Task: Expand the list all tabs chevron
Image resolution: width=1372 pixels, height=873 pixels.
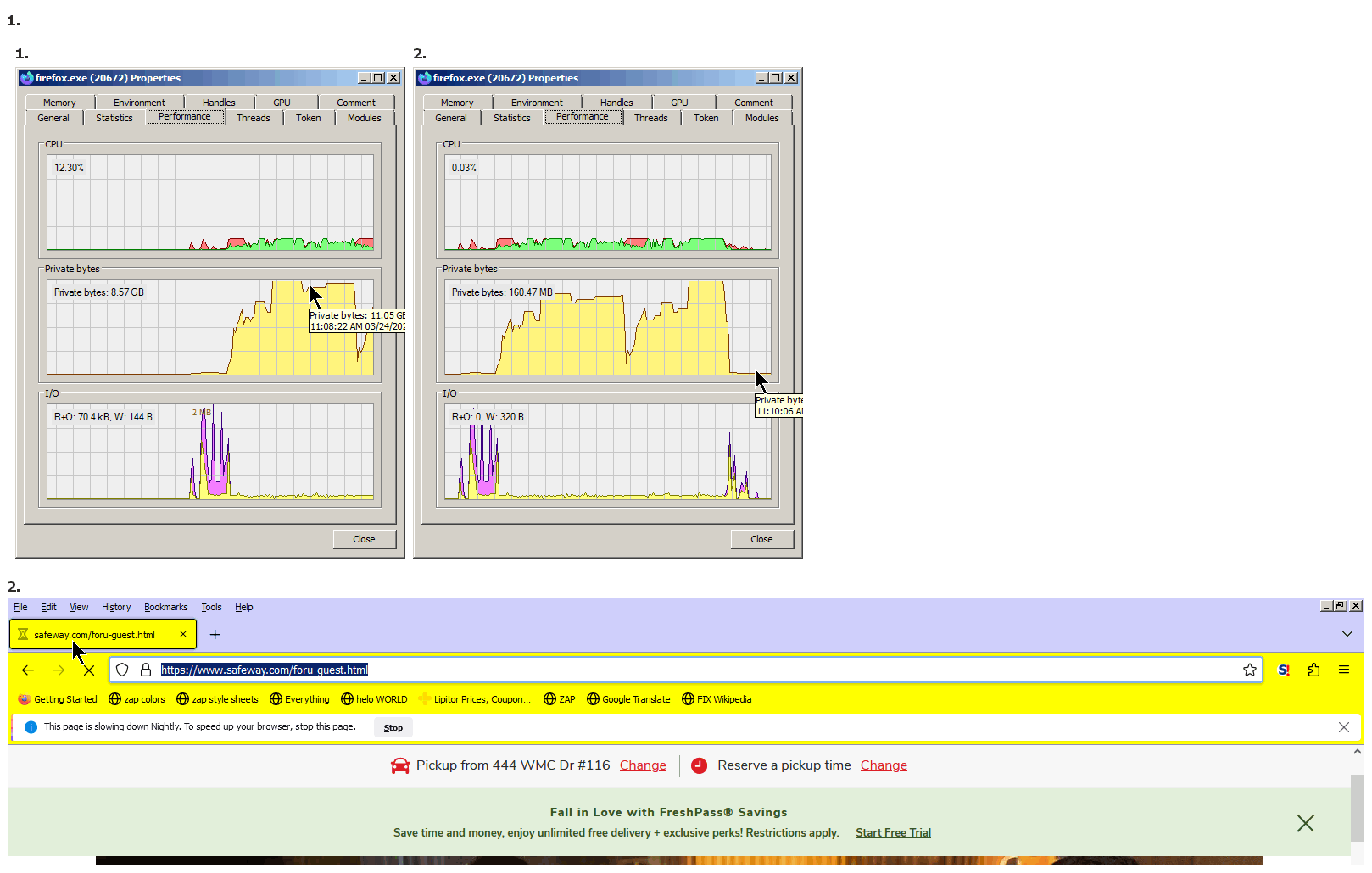Action: tap(1347, 635)
